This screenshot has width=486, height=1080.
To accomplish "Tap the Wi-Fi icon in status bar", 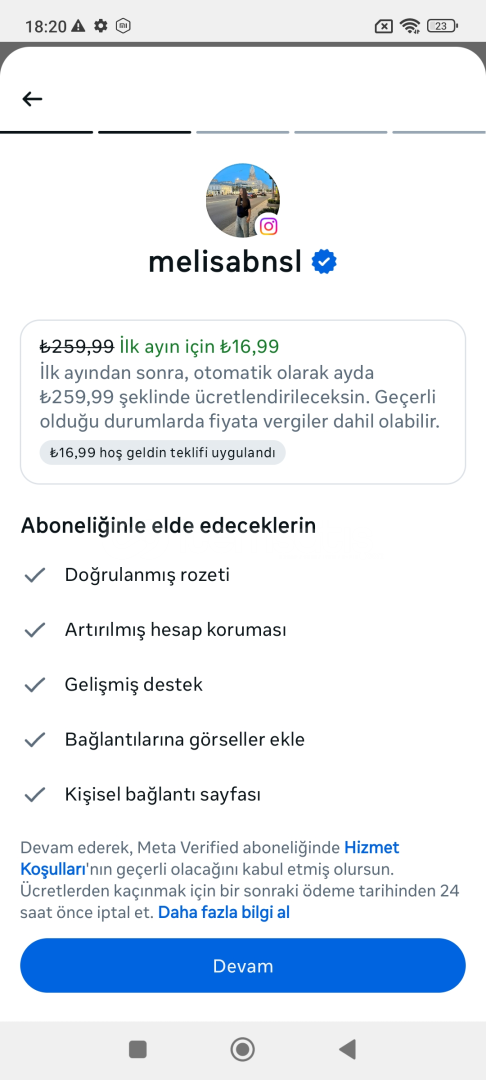I will (x=410, y=26).
